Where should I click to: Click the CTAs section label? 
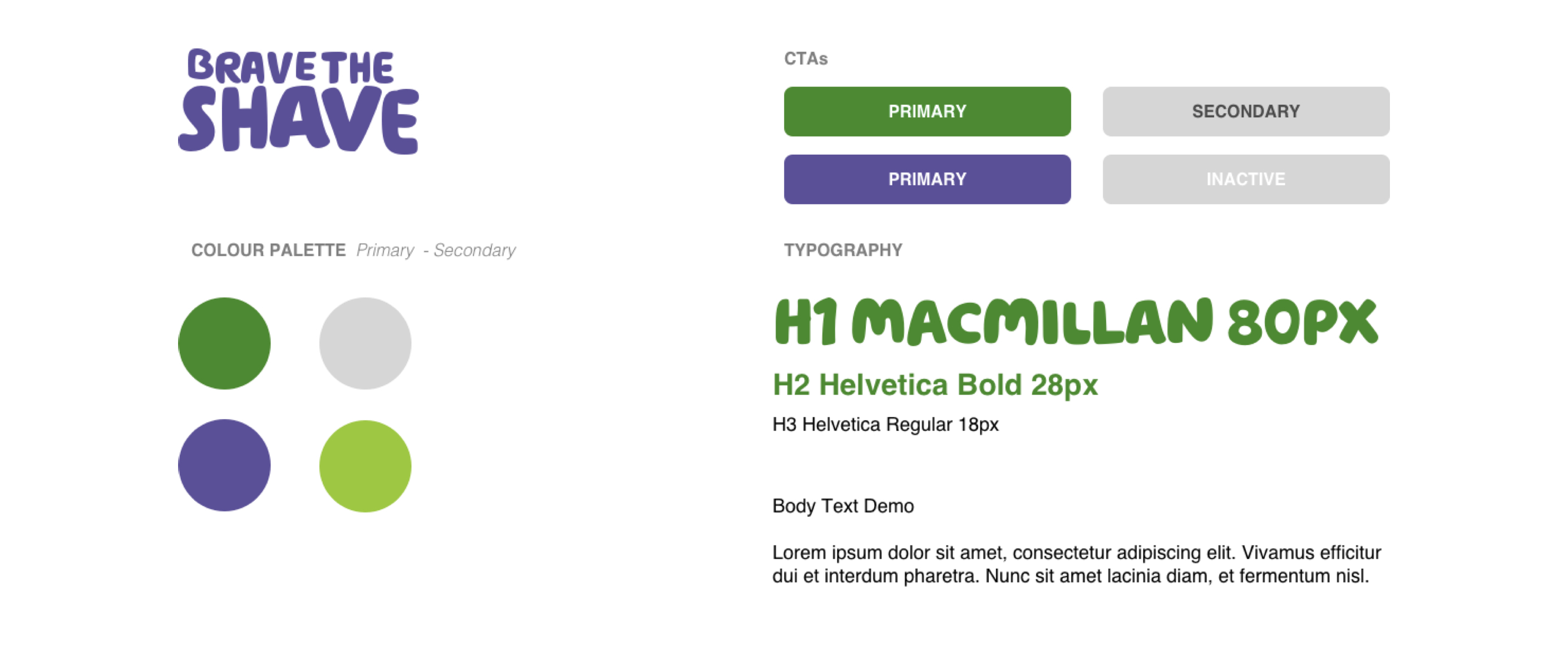point(806,58)
